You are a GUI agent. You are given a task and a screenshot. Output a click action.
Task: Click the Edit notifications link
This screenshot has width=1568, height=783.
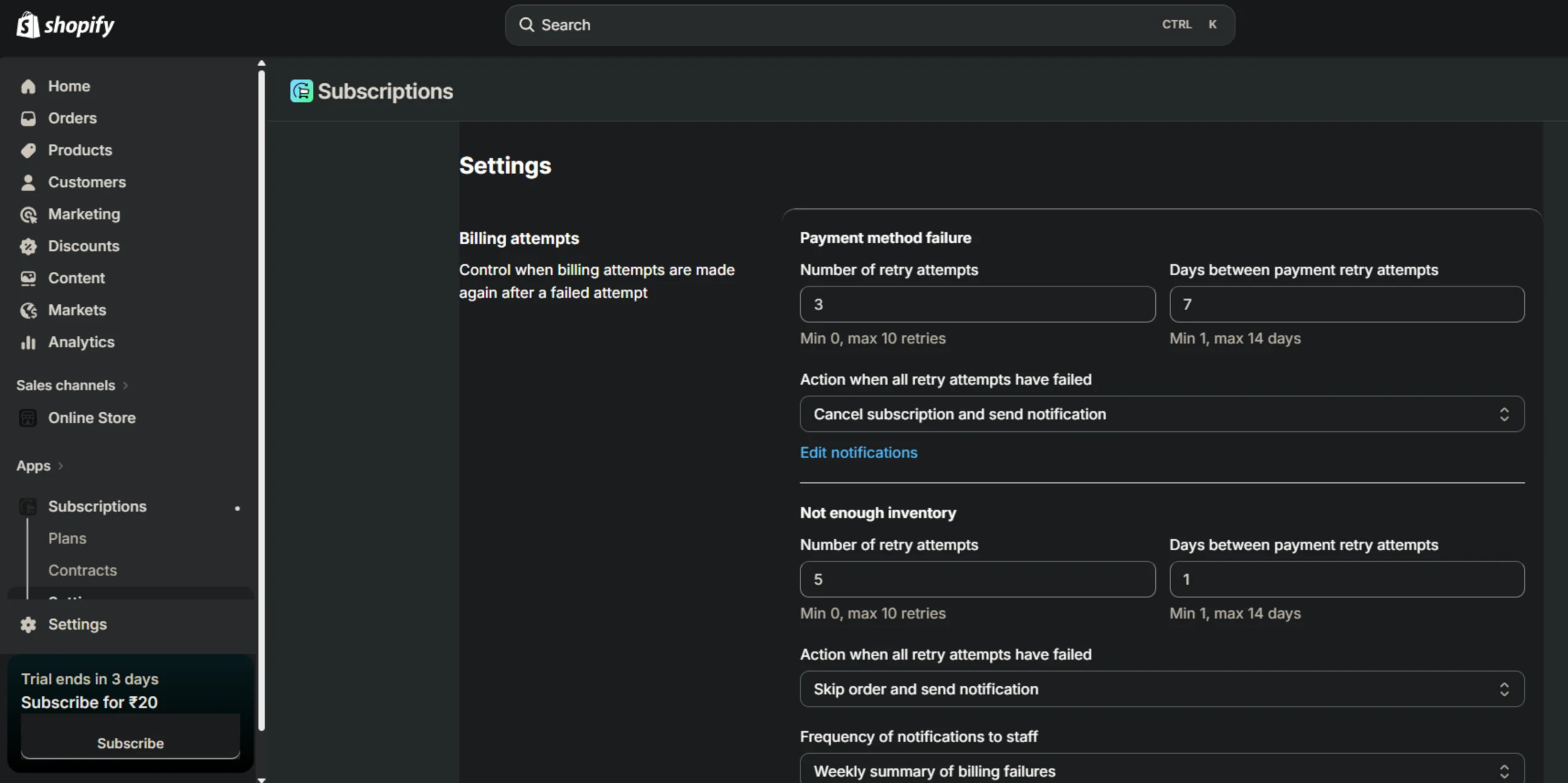(858, 452)
